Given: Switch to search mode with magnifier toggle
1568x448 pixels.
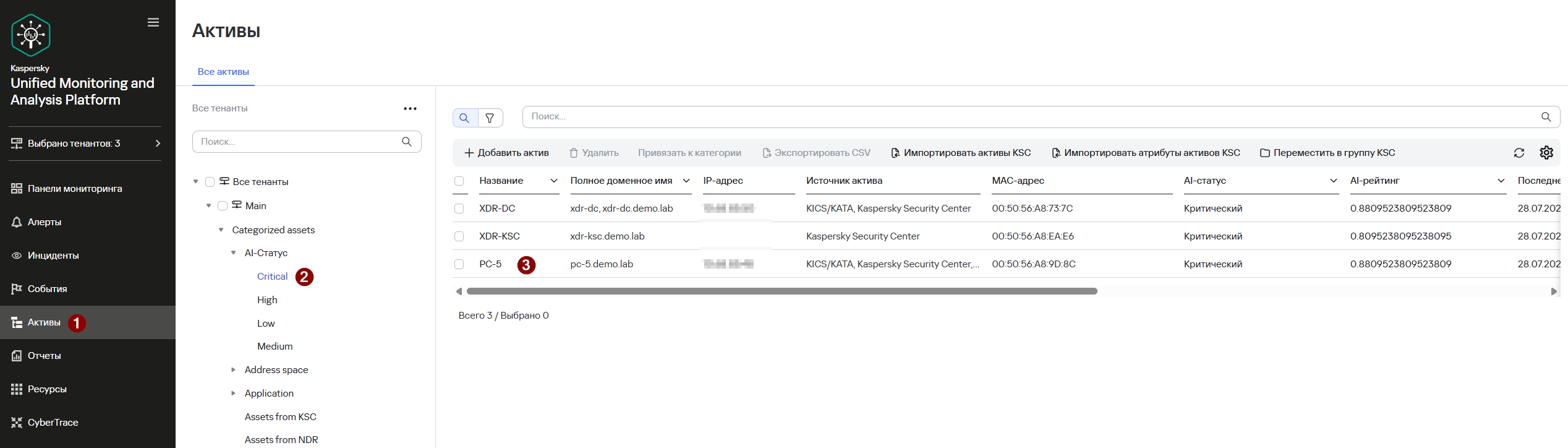Looking at the screenshot, I should coord(465,118).
